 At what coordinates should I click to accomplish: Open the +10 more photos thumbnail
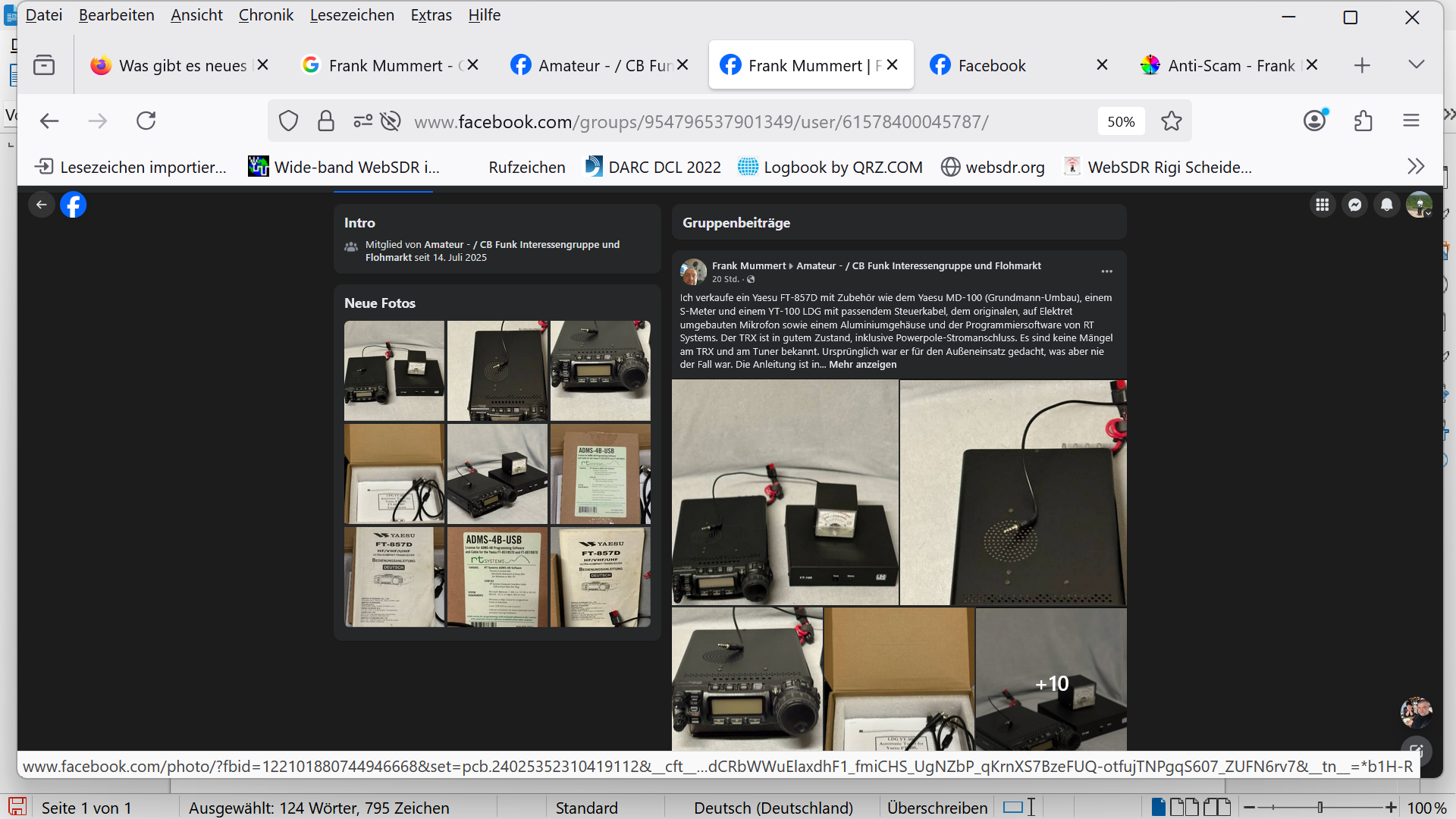(1051, 682)
